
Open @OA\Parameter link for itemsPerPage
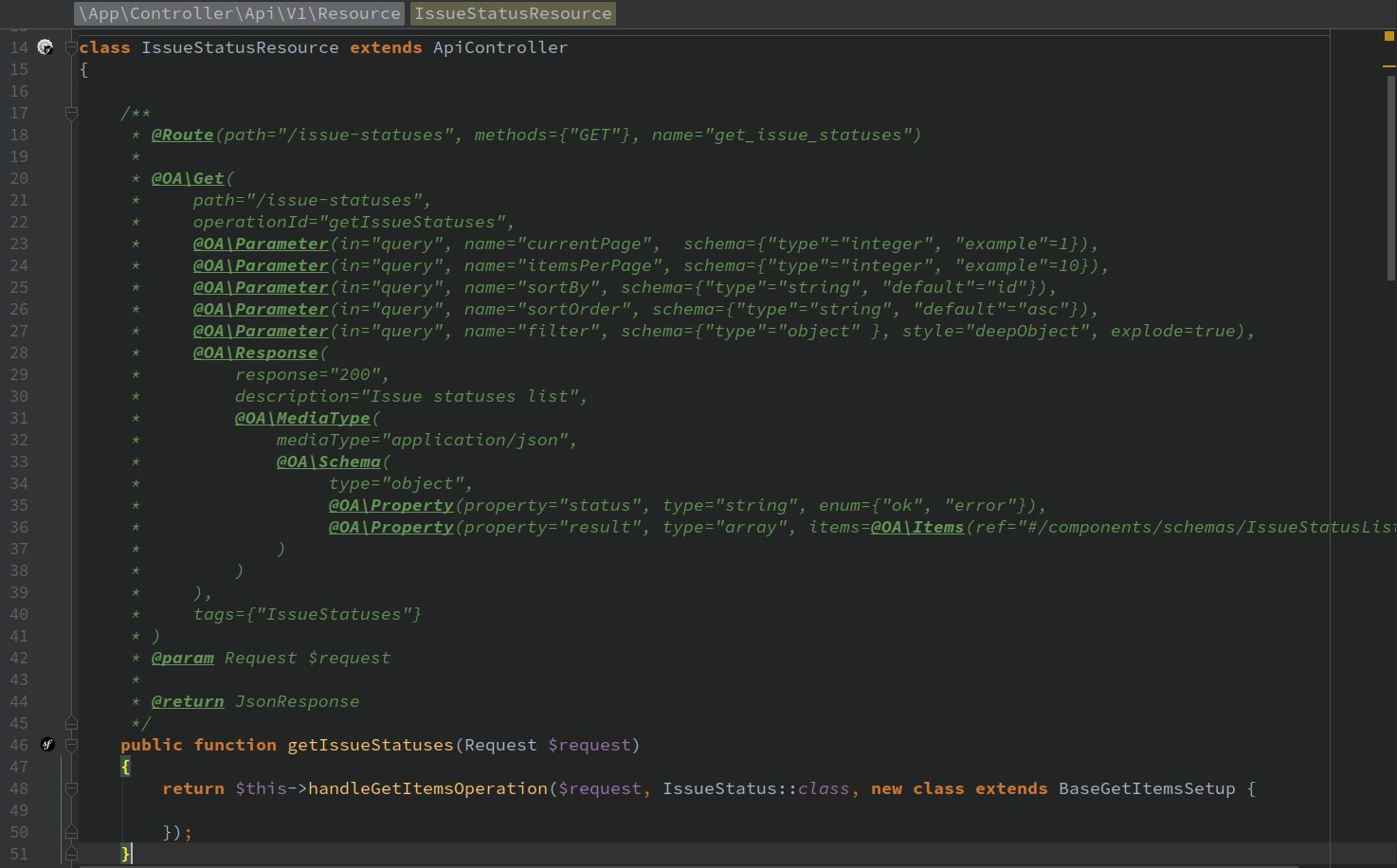tap(261, 265)
